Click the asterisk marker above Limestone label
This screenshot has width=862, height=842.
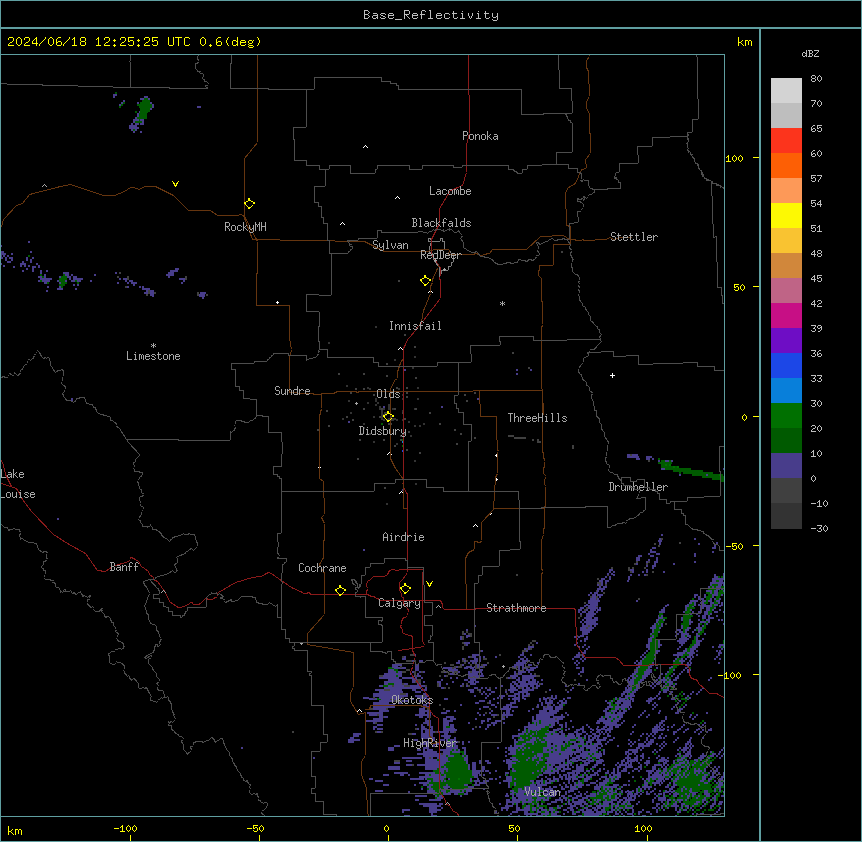pyautogui.click(x=153, y=346)
